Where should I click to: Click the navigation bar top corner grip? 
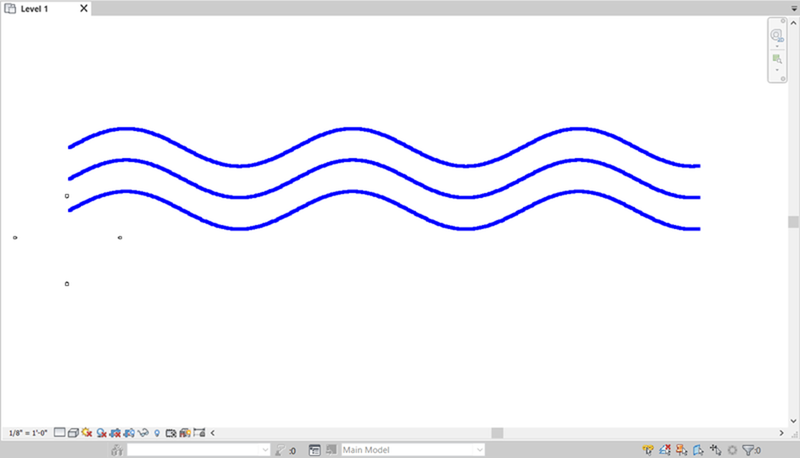783,21
